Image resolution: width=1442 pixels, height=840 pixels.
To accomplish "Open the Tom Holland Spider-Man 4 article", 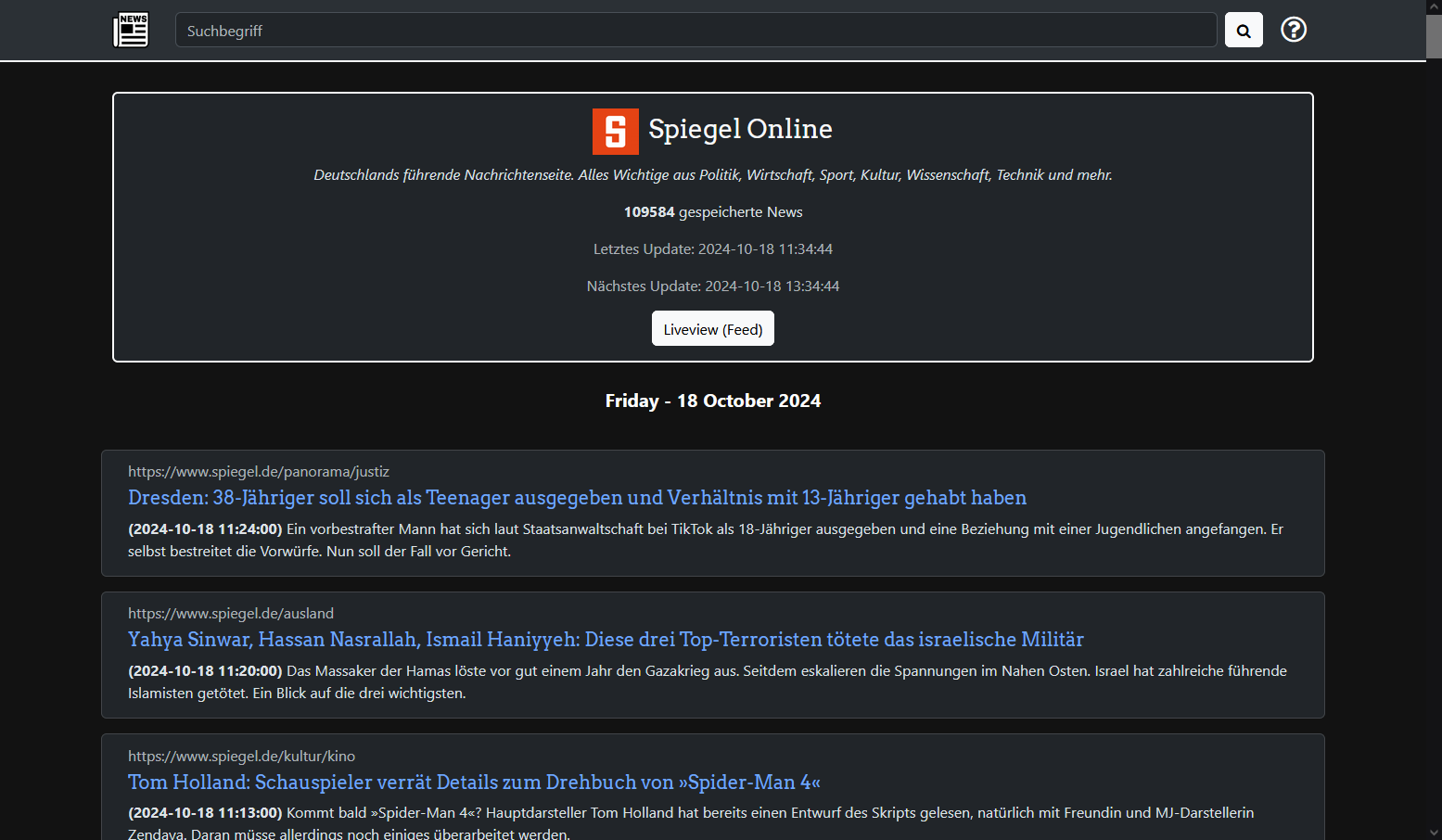I will (474, 783).
